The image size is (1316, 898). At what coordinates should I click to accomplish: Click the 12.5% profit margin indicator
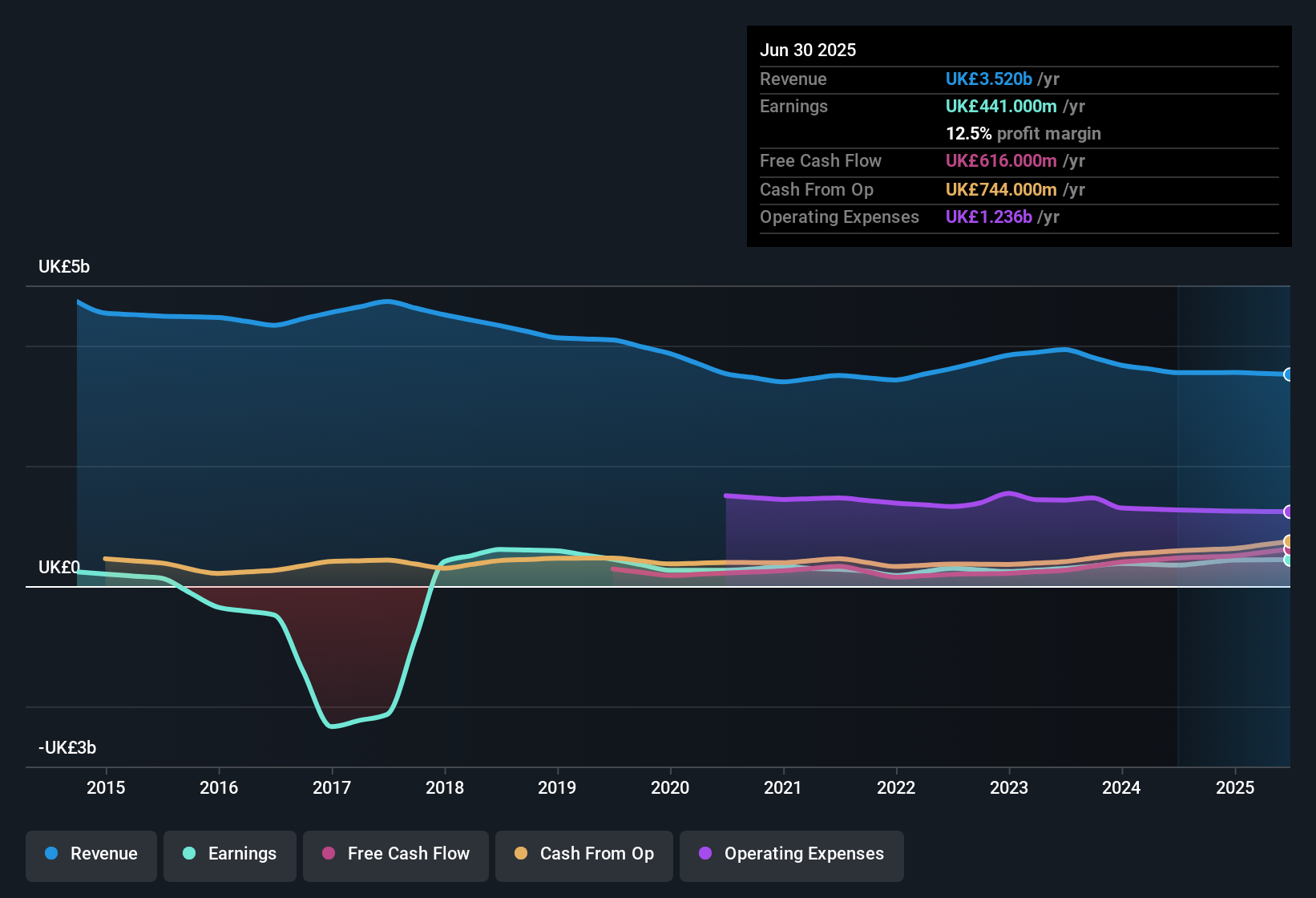tap(969, 133)
